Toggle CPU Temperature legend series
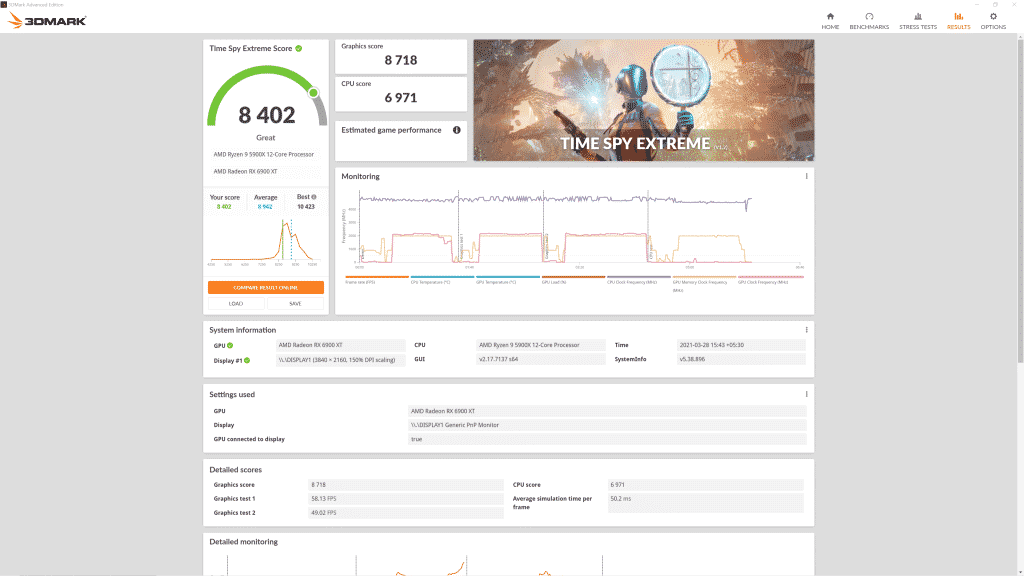This screenshot has width=1024, height=576. (442, 280)
